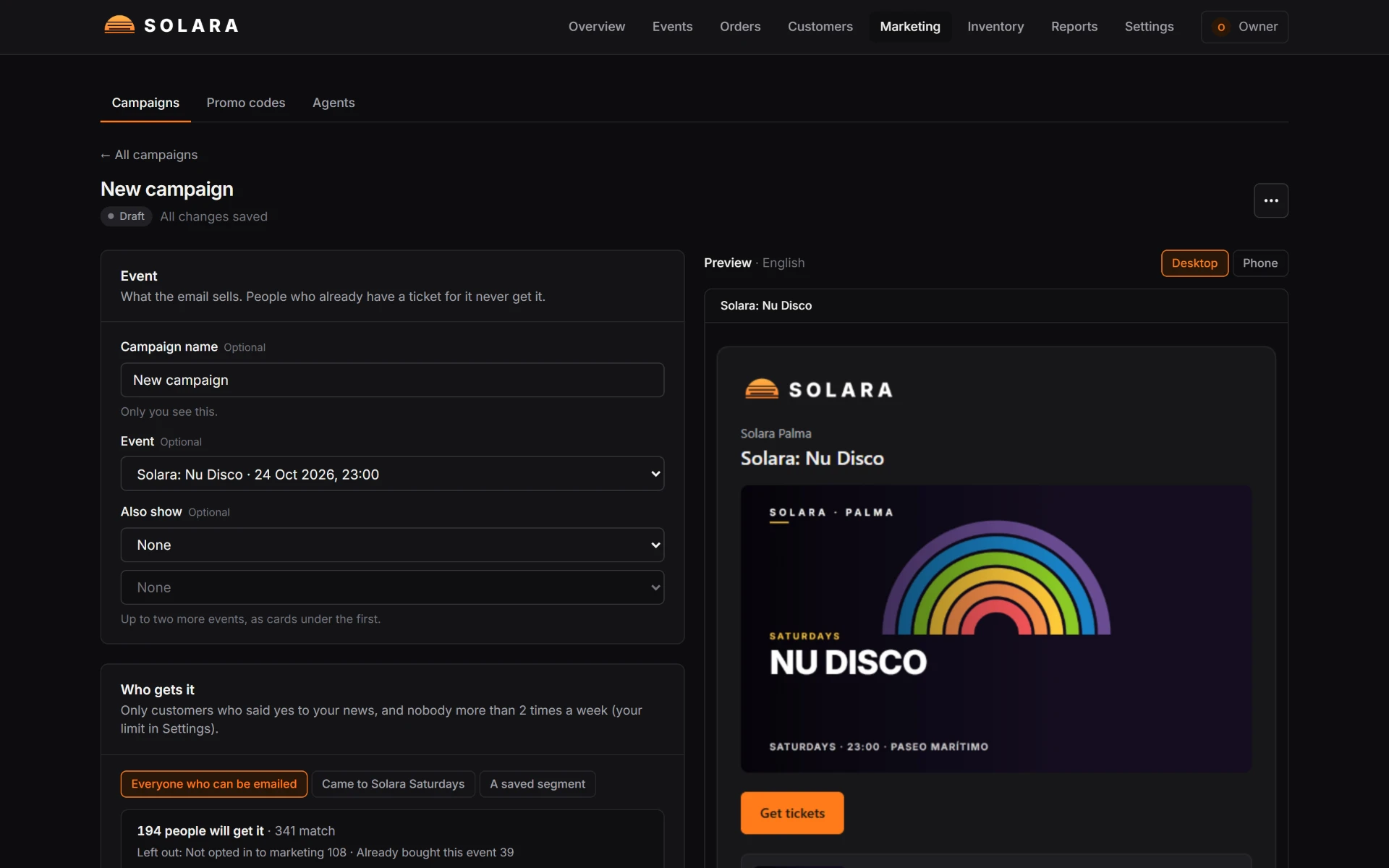Image resolution: width=1389 pixels, height=868 pixels.
Task: Click the Solara sun logo in header
Action: [119, 25]
